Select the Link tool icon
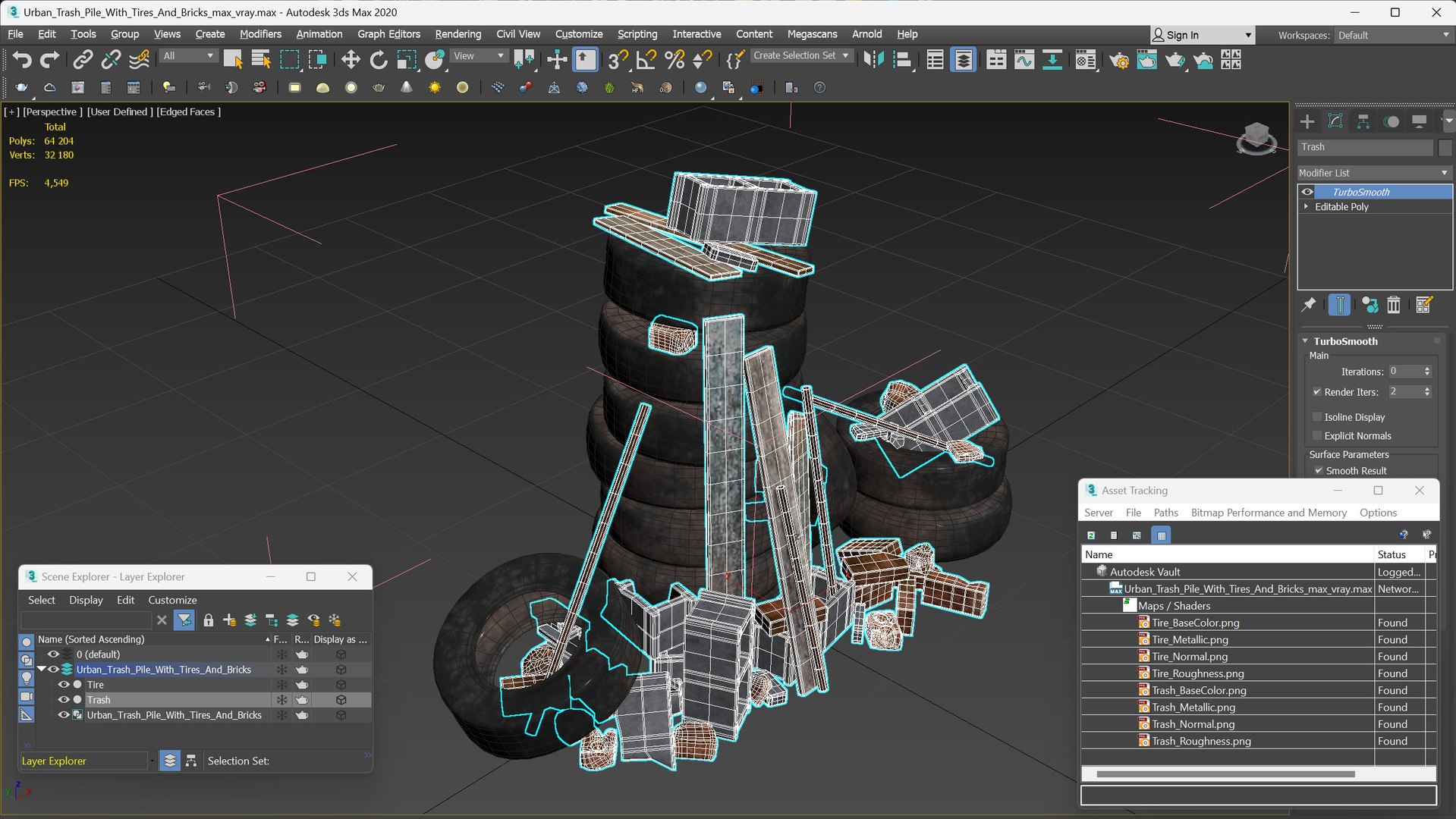The height and width of the screenshot is (819, 1456). tap(83, 60)
